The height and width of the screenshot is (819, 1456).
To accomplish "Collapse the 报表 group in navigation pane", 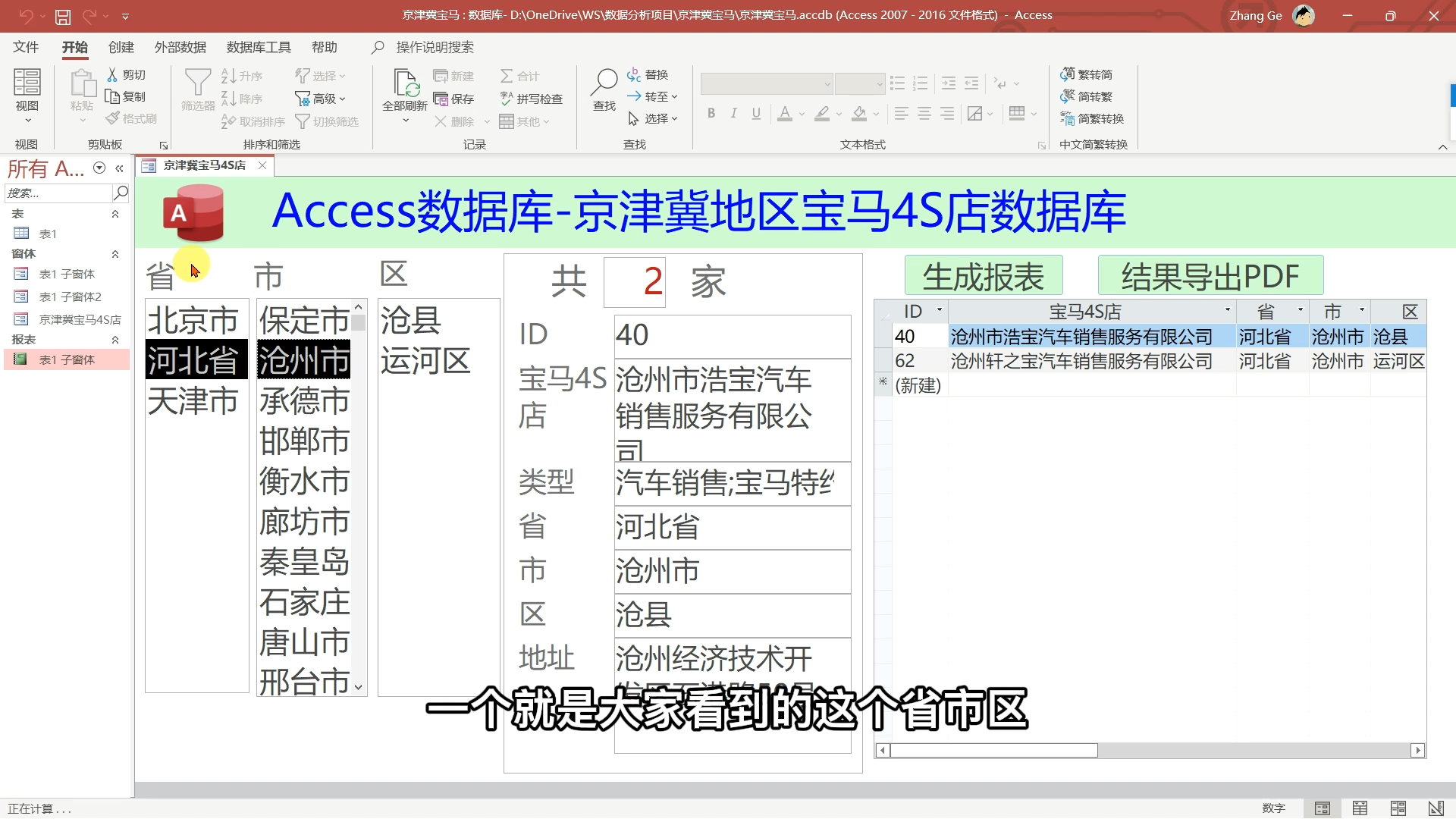I will pyautogui.click(x=115, y=340).
